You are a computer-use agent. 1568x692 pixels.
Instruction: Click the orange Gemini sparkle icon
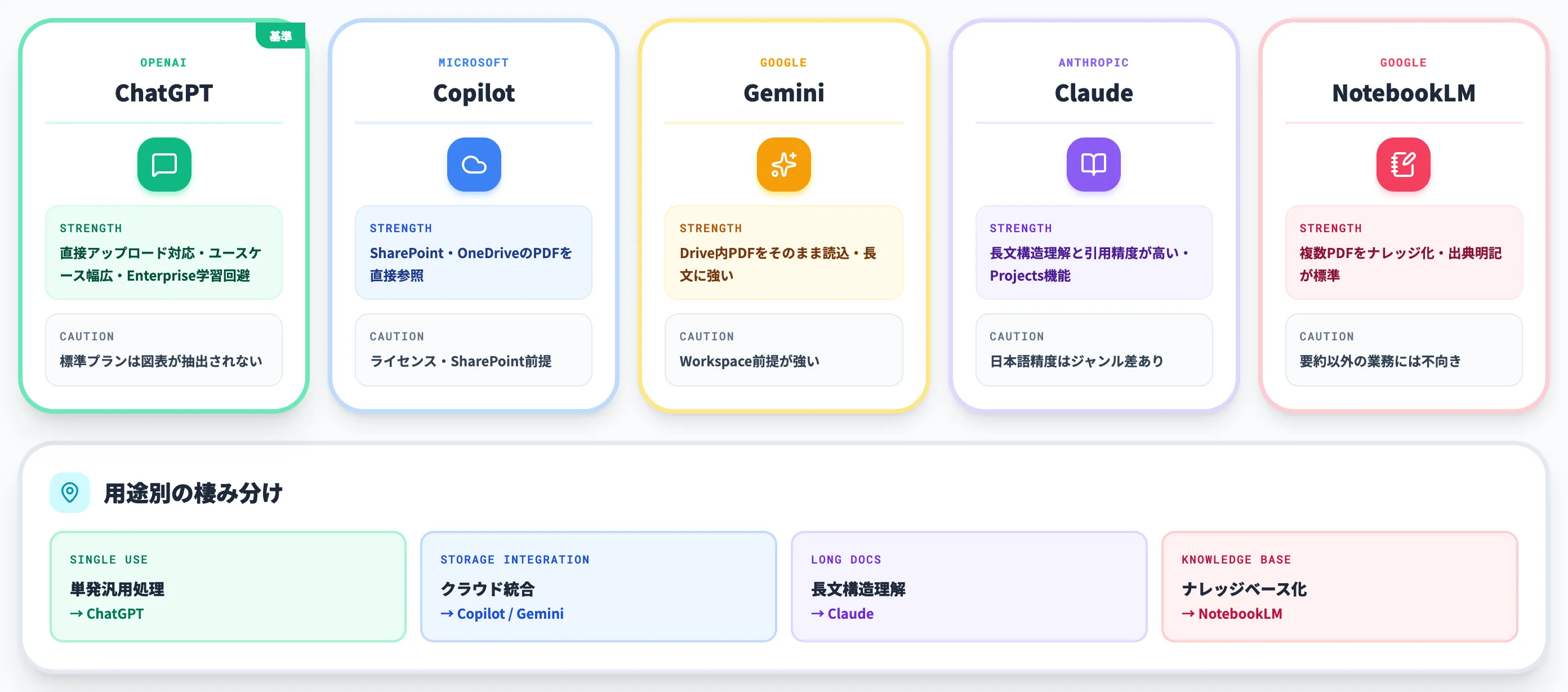click(x=783, y=165)
